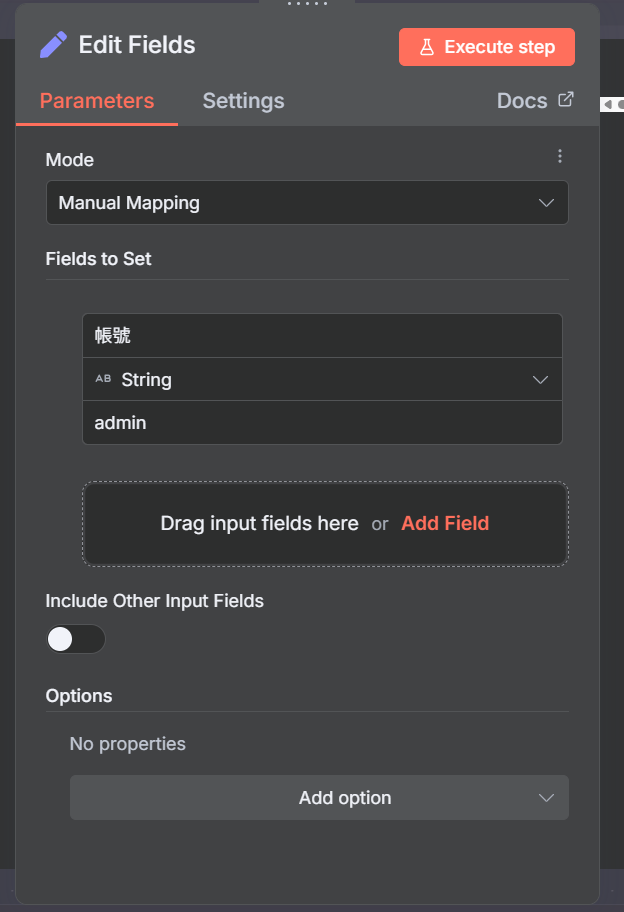Switch to the Settings tab

(243, 101)
